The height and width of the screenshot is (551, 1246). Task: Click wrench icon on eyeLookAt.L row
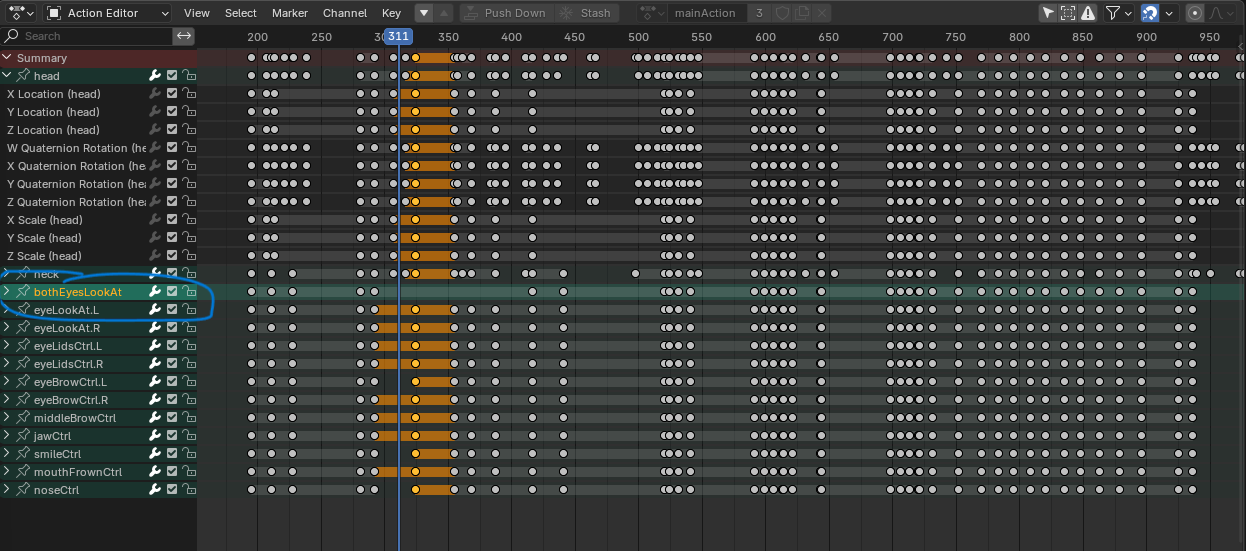click(x=155, y=310)
